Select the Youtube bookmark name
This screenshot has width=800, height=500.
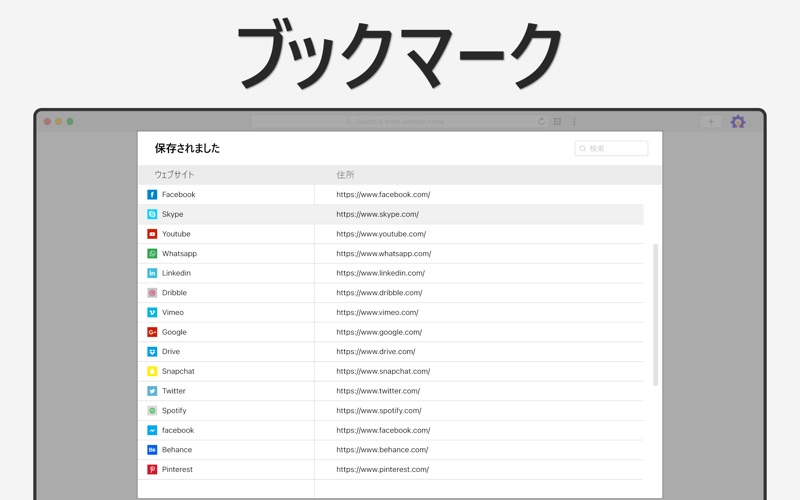[176, 234]
